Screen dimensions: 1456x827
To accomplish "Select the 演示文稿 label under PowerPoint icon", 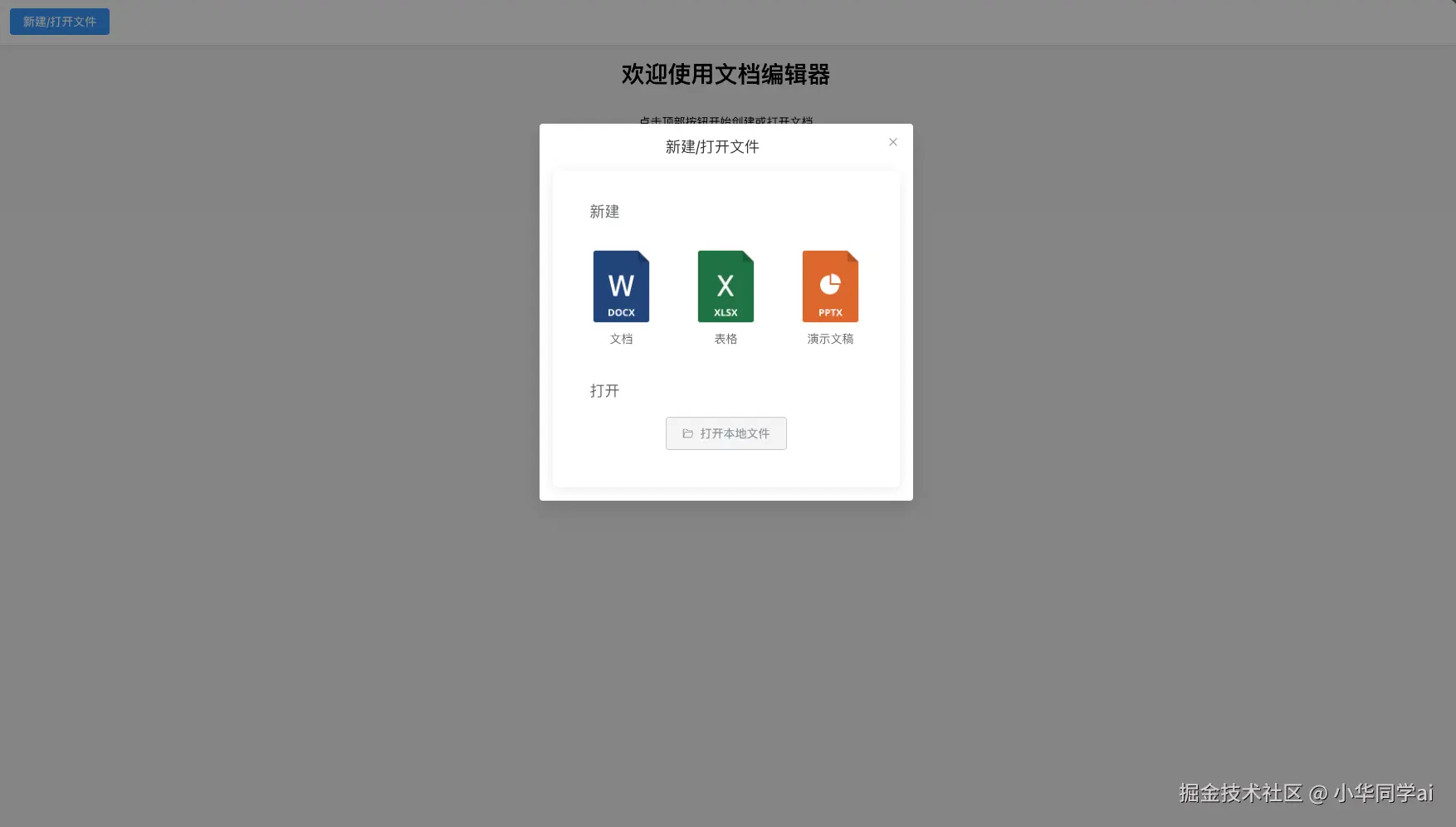I will coord(830,339).
